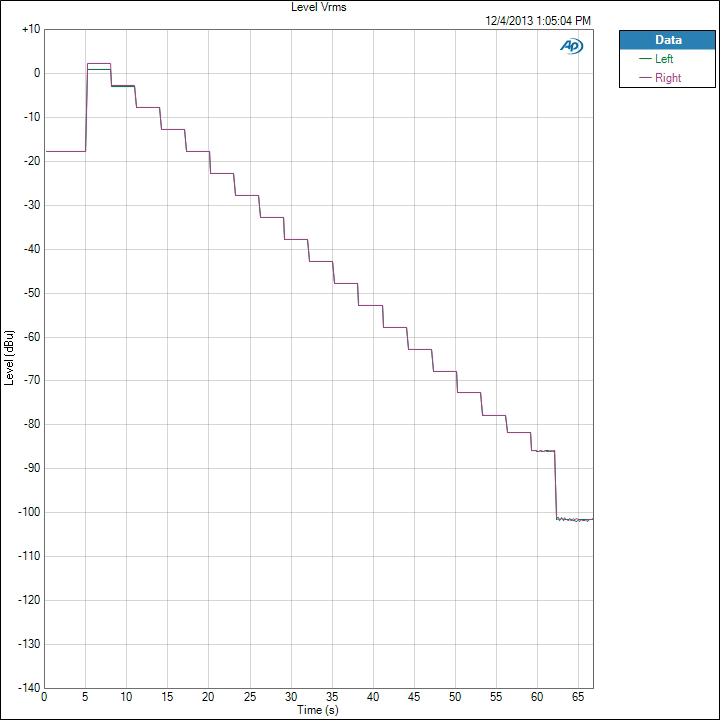Click the 12/4/2013 timestamp text
720x720 pixels.
pos(538,20)
